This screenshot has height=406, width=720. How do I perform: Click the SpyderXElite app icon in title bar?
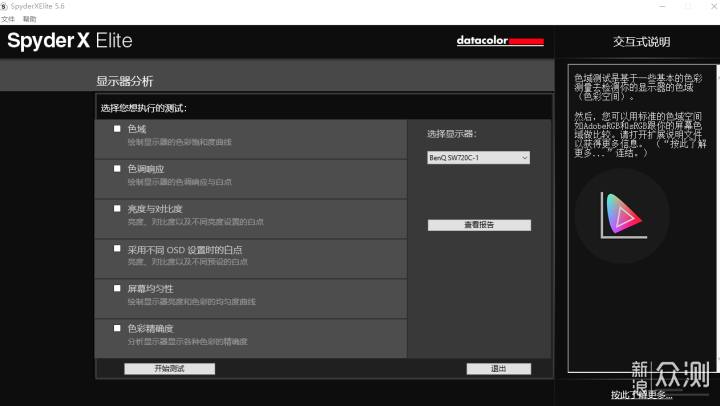point(4,6)
